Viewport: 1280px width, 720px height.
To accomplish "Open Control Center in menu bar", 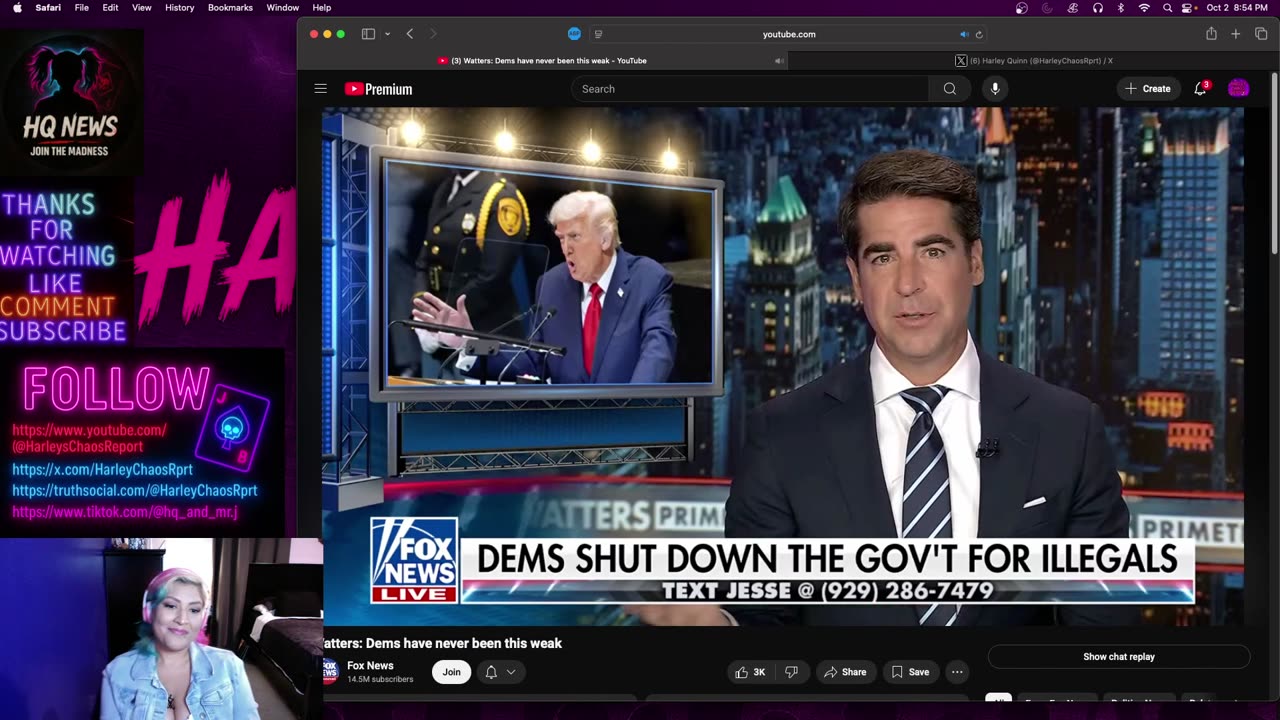I will tap(1189, 8).
